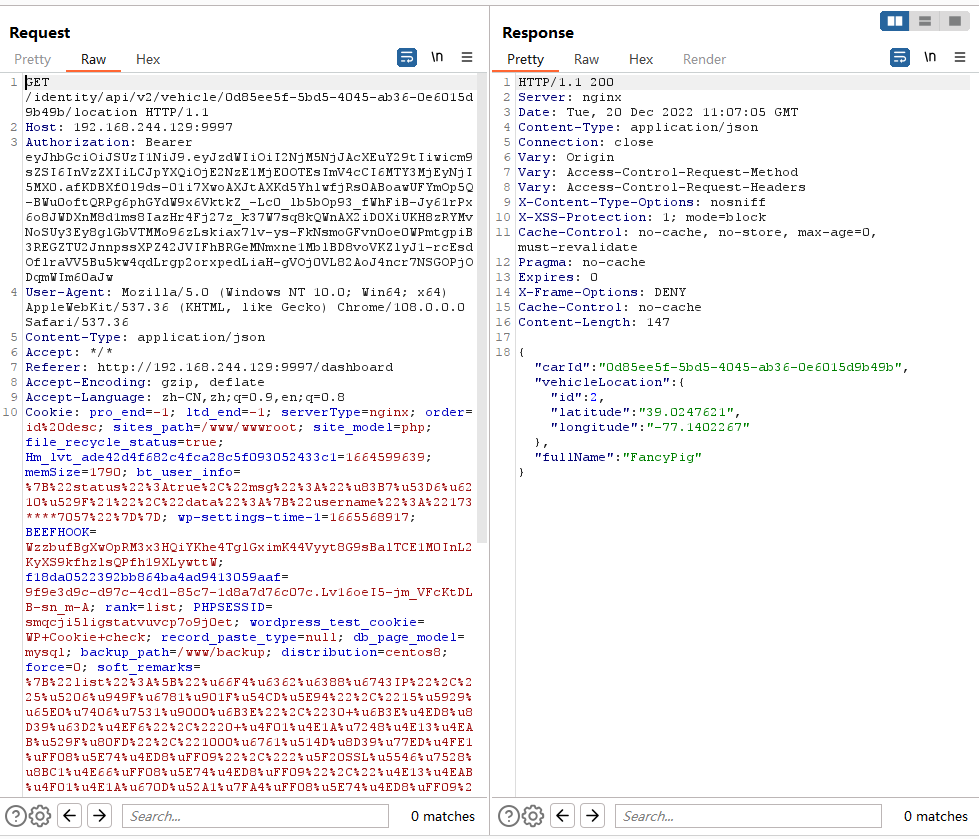Viewport: 979px width, 839px height.
Task: Click the Host header value 192.168.244.129:9997
Action: [153, 127]
